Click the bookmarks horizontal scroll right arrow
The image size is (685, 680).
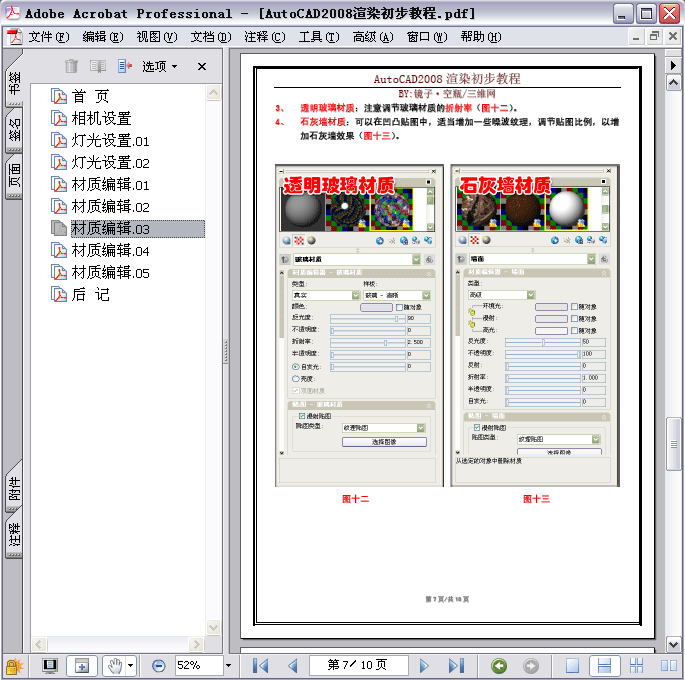196,644
